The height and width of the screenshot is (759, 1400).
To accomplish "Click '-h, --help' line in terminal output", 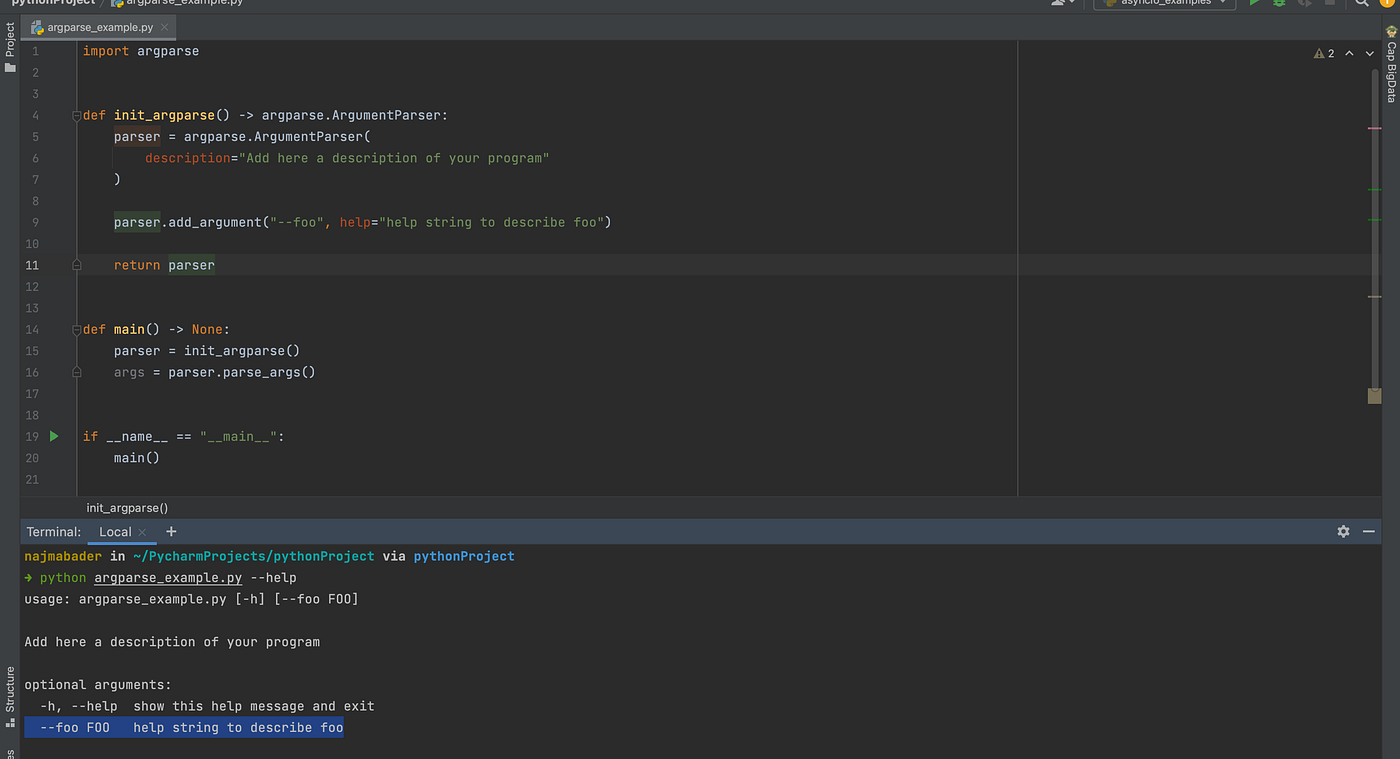I will tap(207, 706).
